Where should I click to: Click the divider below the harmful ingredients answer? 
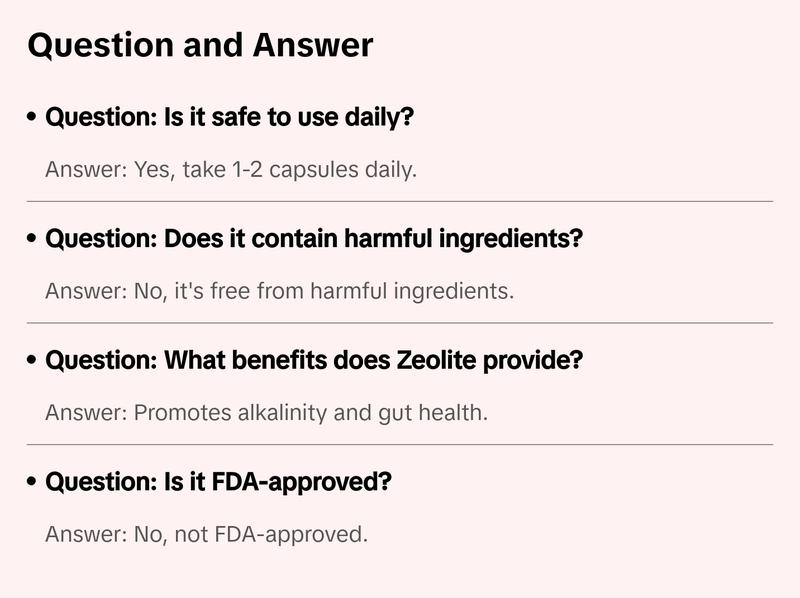coord(400,323)
